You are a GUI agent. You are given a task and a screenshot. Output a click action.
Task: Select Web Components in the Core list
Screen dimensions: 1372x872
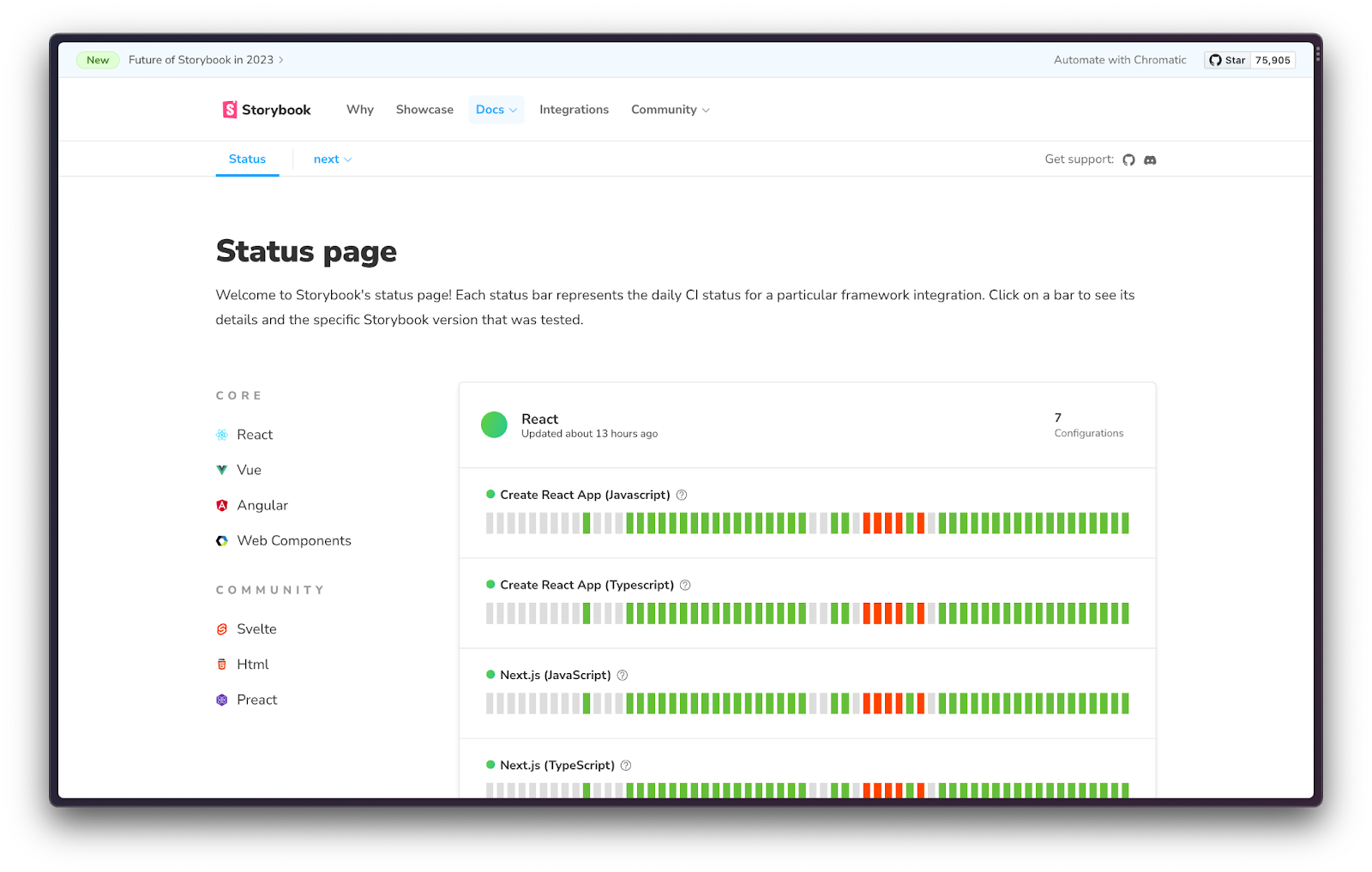294,541
